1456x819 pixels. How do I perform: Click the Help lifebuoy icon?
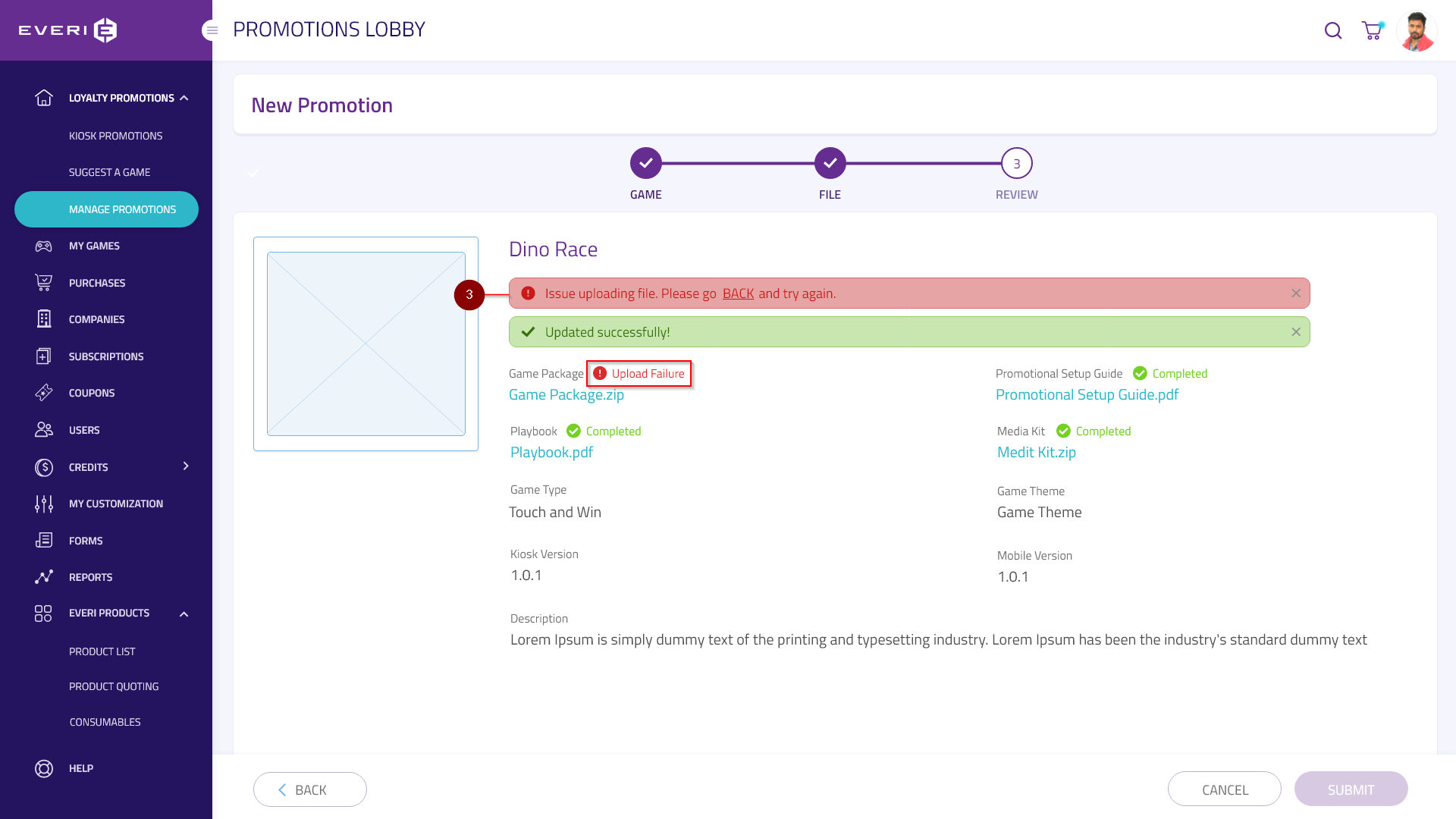(x=44, y=768)
